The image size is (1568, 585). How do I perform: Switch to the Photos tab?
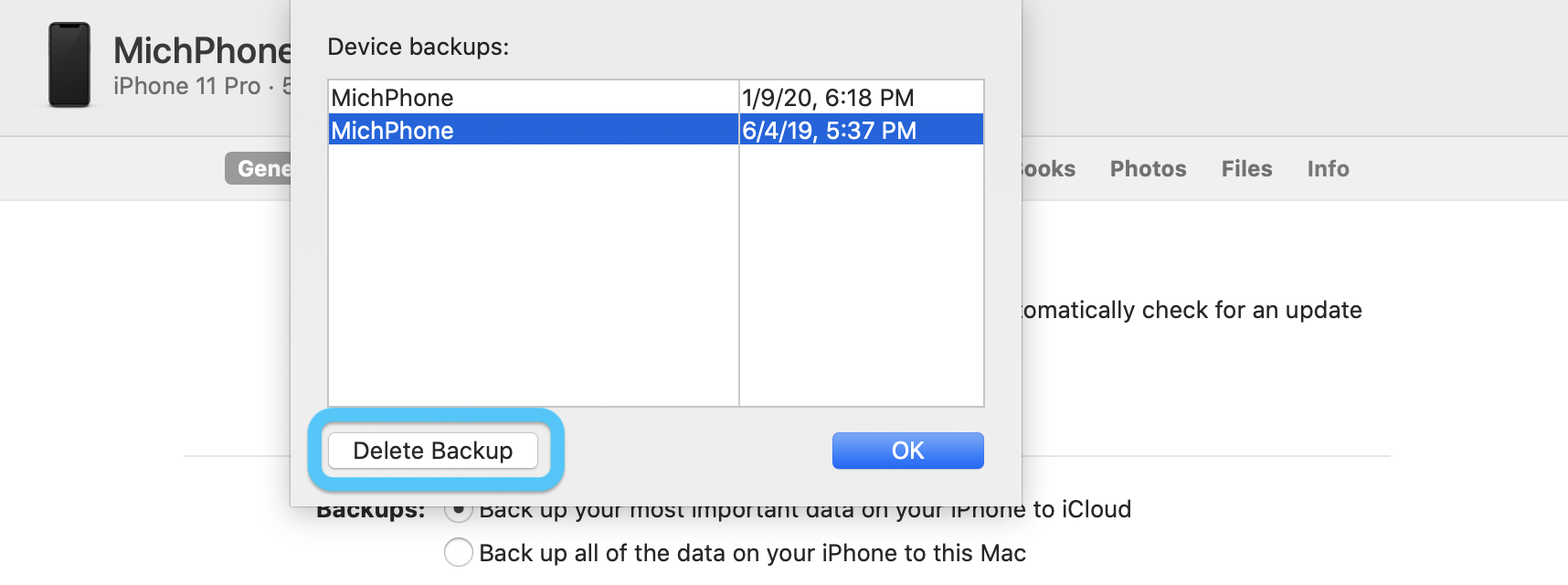(1148, 168)
